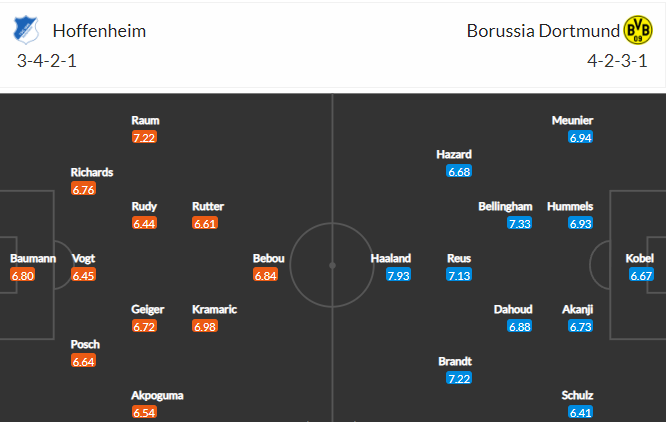Open the Borussia Dortmund team name link
Image resolution: width=666 pixels, height=422 pixels.
click(543, 31)
